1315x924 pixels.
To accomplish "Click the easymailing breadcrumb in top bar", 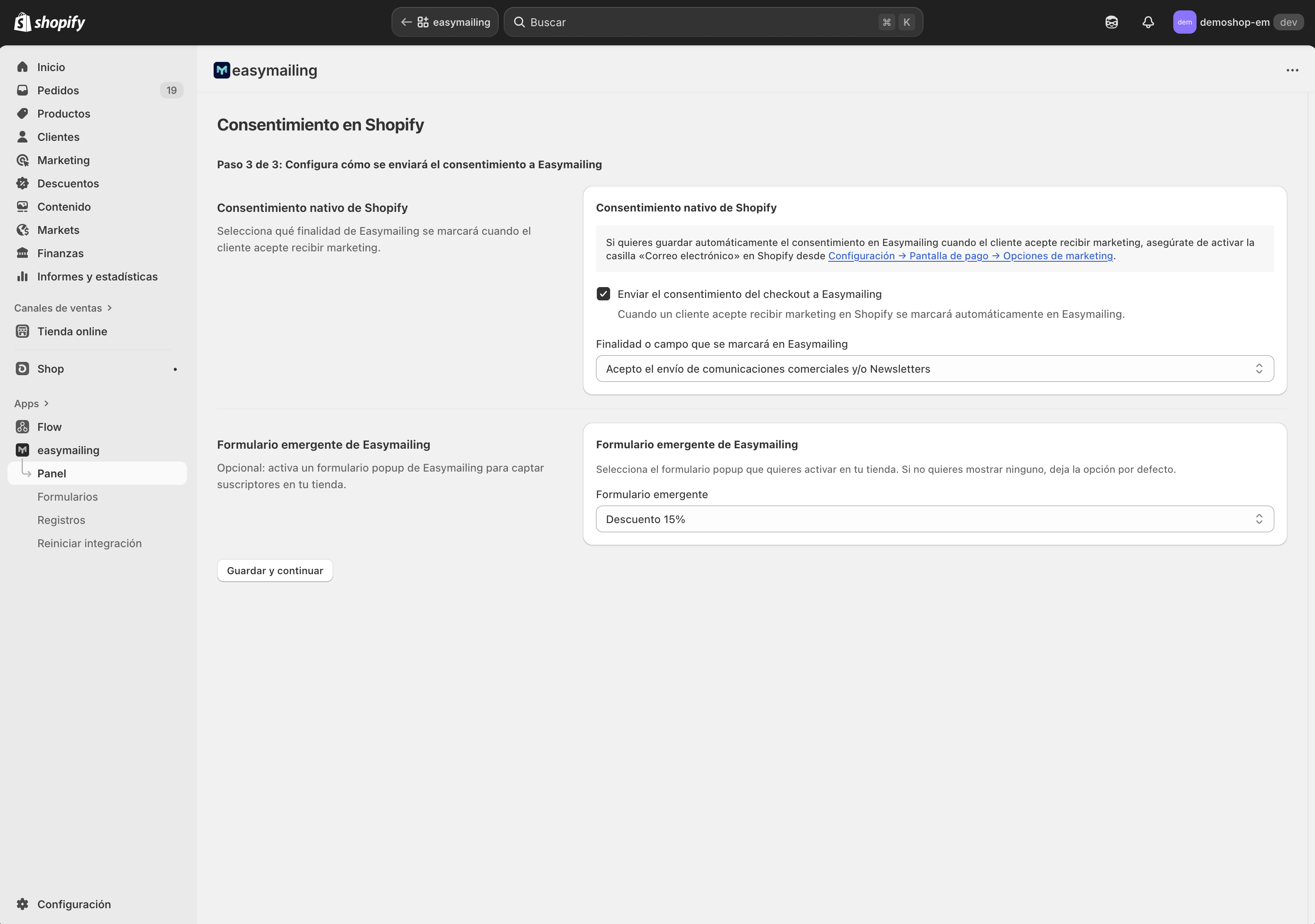I will click(445, 22).
